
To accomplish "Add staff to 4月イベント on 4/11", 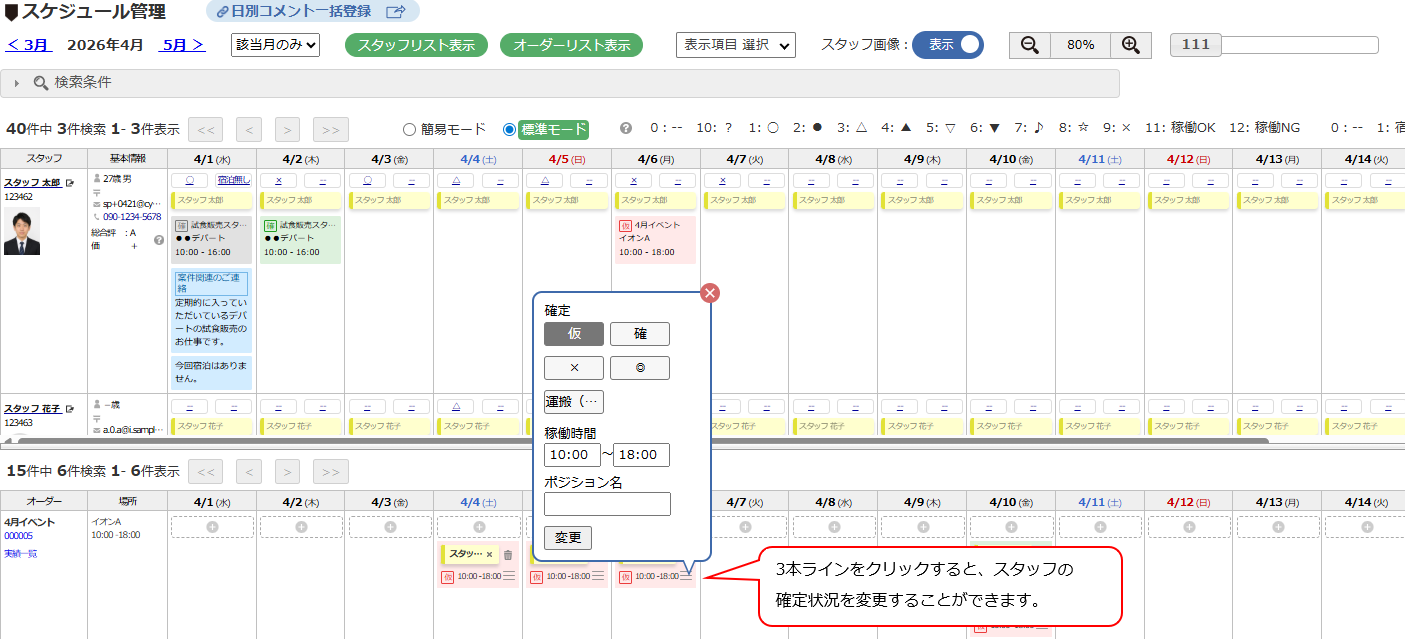I will pos(1101,527).
